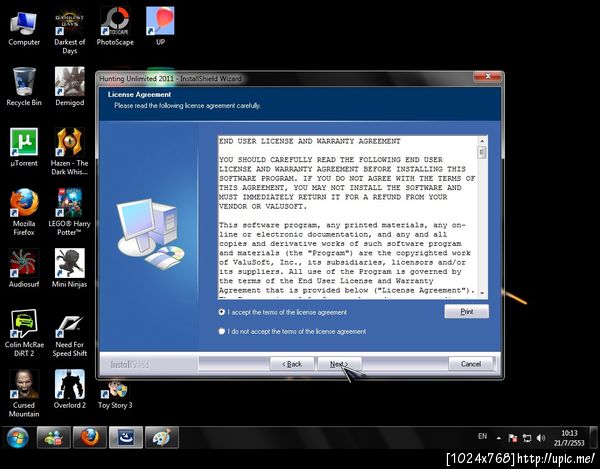The height and width of the screenshot is (469, 600).
Task: Click "END USER LICENSE AND WARRANTY AGREEMENT" heading
Action: click(309, 141)
